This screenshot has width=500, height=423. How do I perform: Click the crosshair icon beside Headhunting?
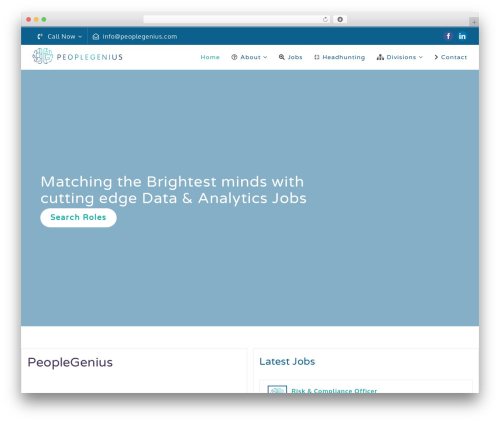coord(317,57)
